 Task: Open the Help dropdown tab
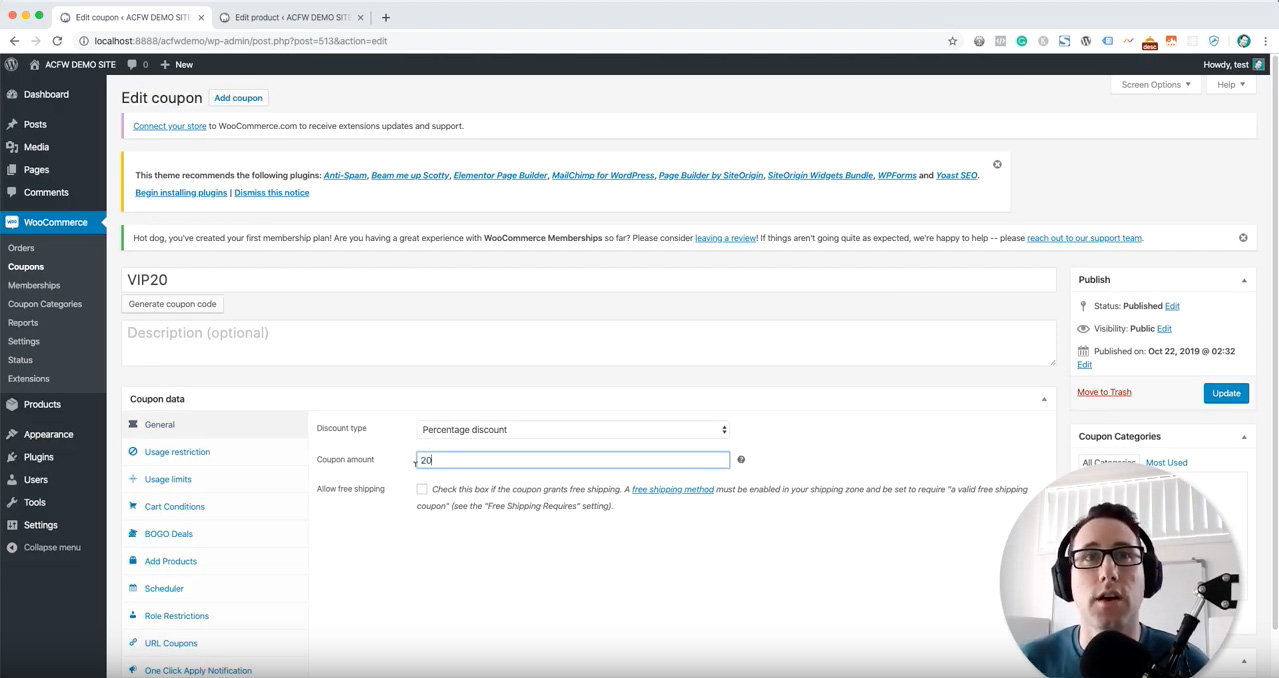pos(1230,85)
